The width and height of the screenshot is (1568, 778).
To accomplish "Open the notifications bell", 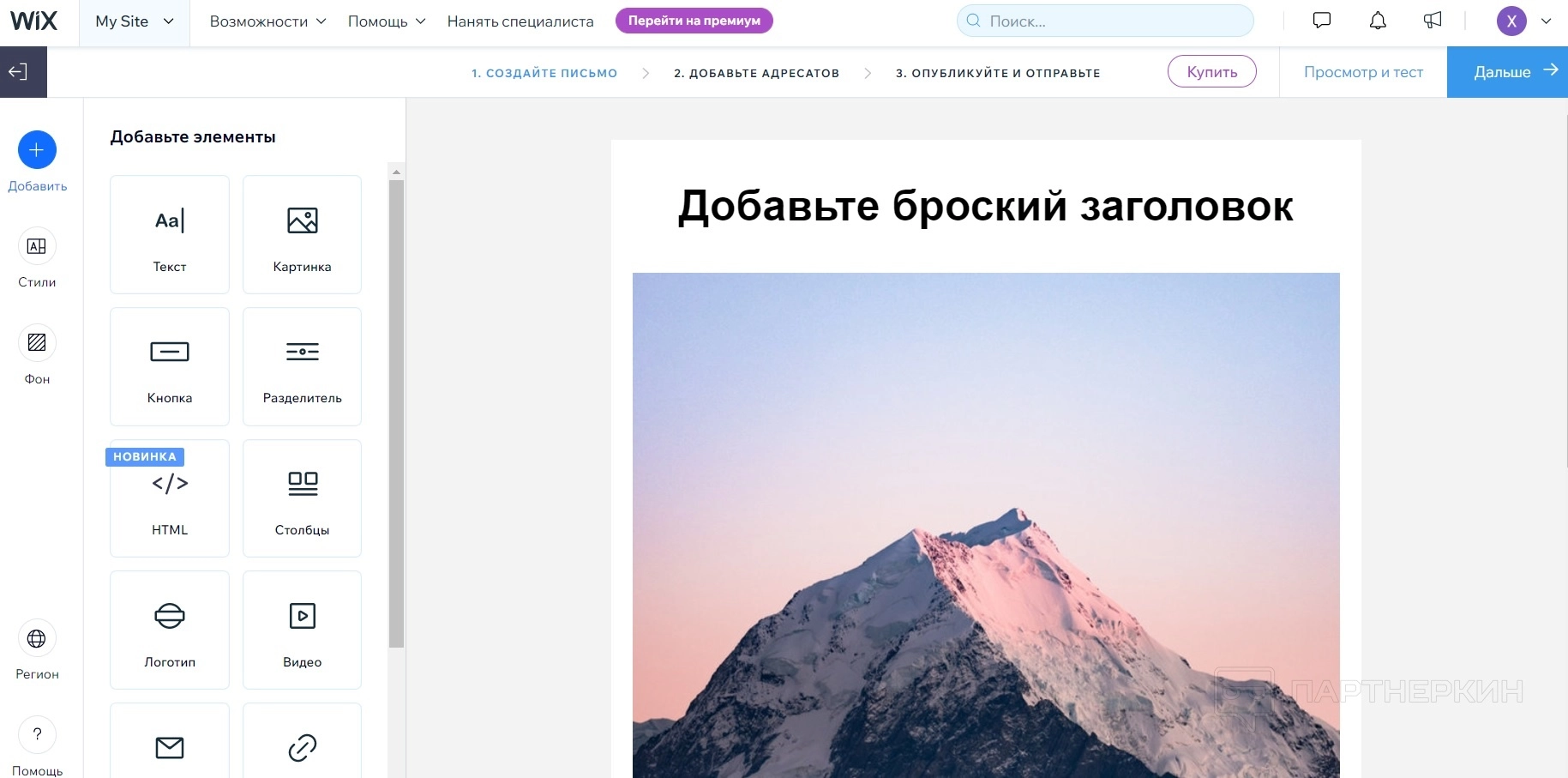I will [x=1378, y=21].
